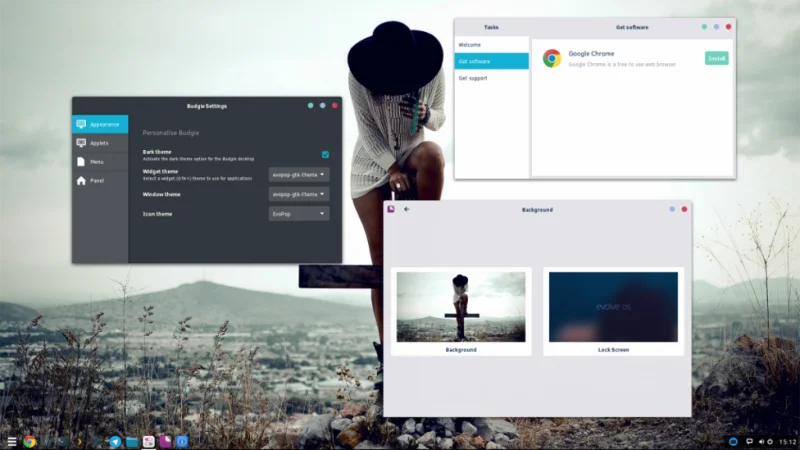Click the blue ring tray icon
Image resolution: width=800 pixels, height=450 pixels.
click(x=733, y=442)
